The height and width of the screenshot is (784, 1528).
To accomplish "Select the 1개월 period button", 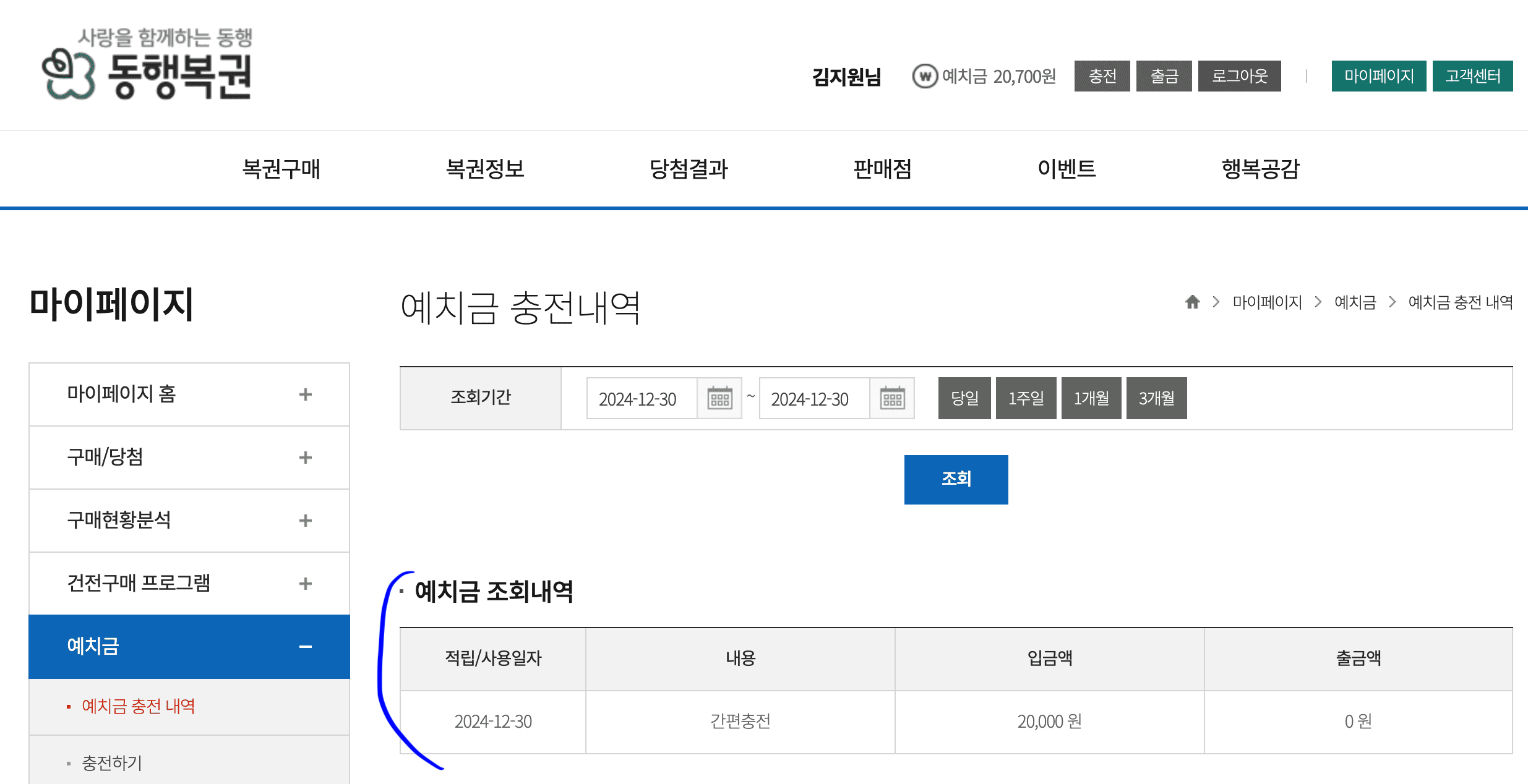I will click(1091, 398).
